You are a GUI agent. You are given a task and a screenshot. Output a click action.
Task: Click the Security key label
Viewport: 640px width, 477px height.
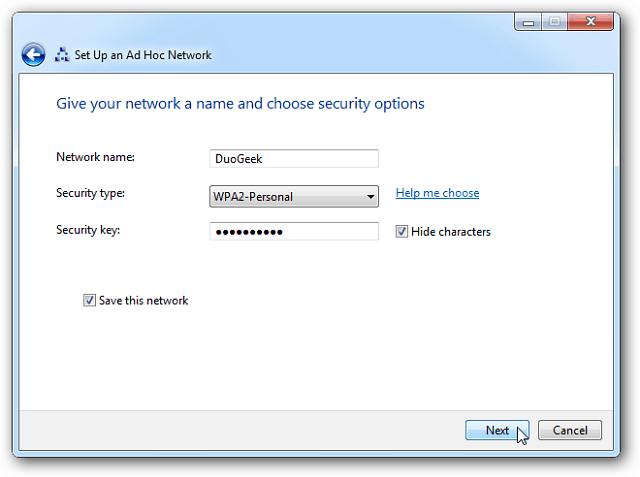(88, 230)
